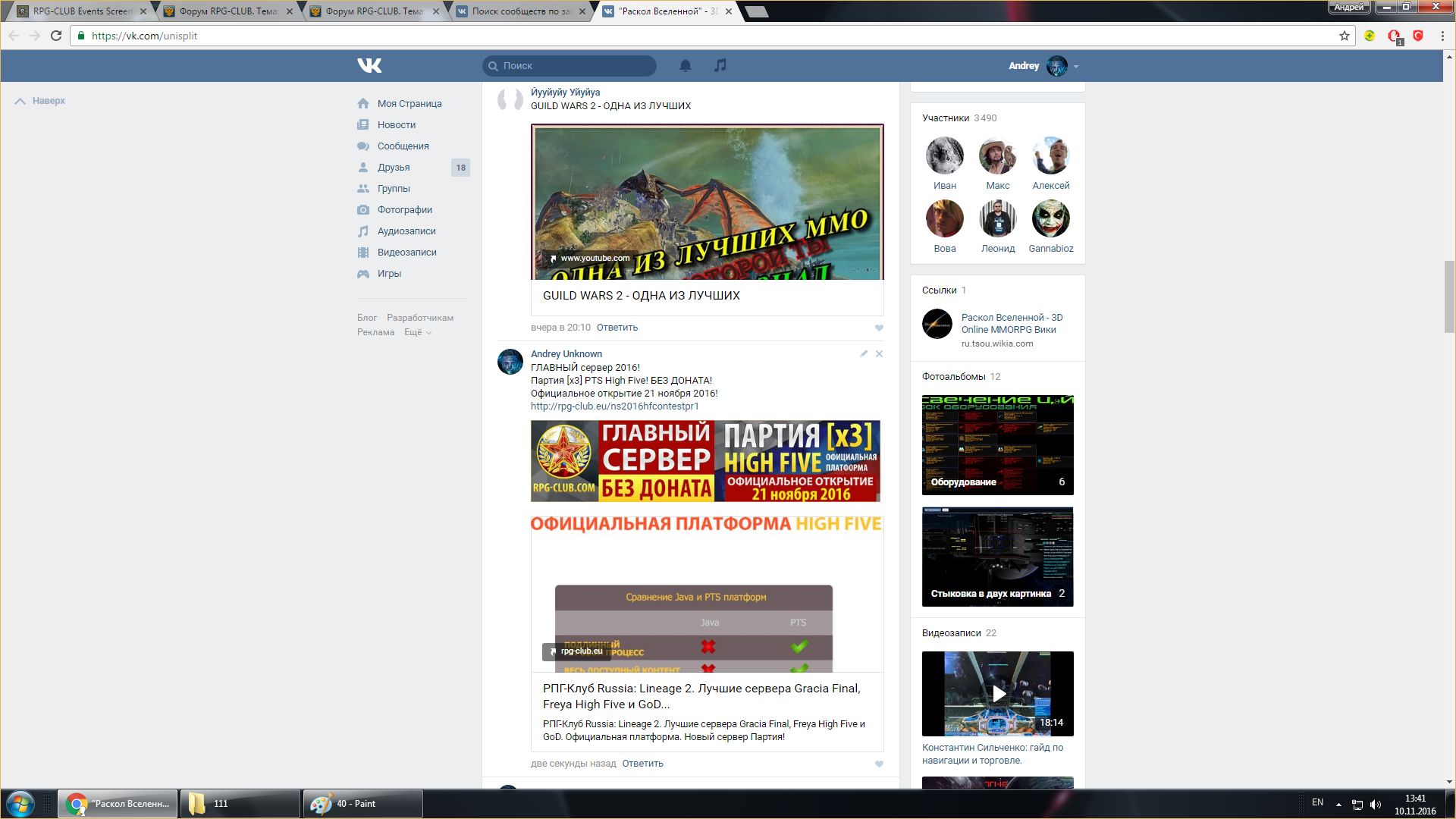Like the RPG-Club post heart

pyautogui.click(x=879, y=764)
